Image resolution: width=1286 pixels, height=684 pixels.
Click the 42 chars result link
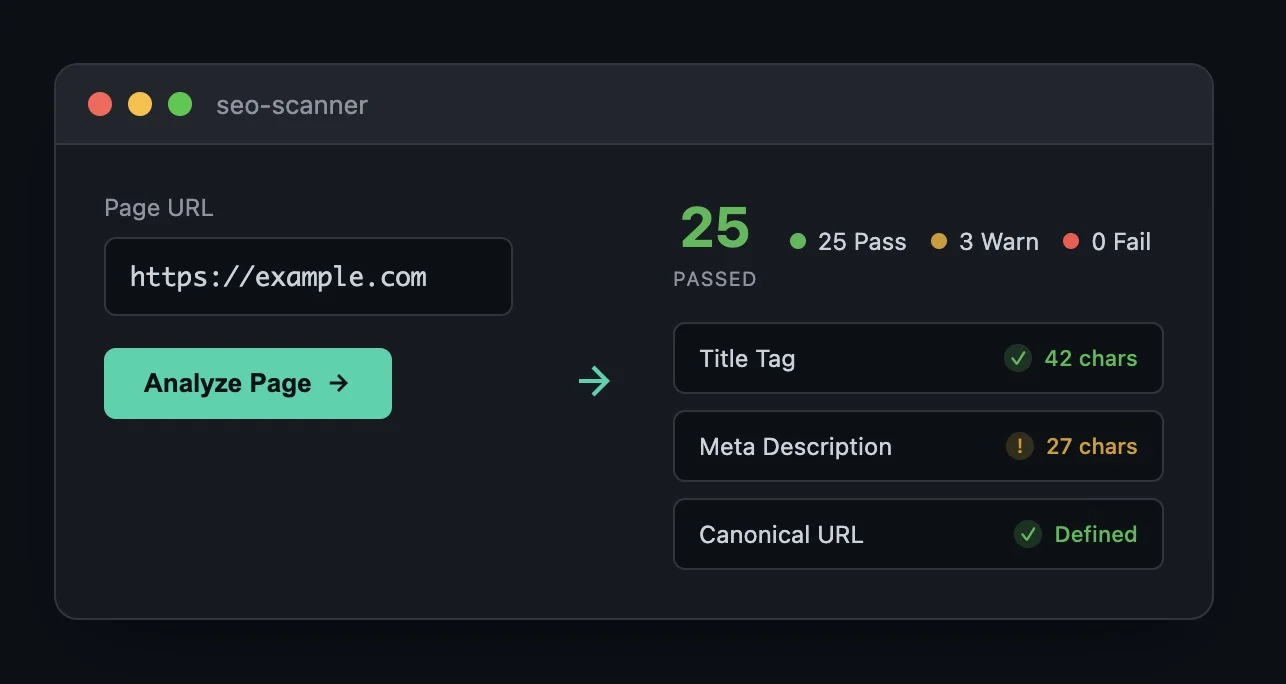pos(1091,358)
